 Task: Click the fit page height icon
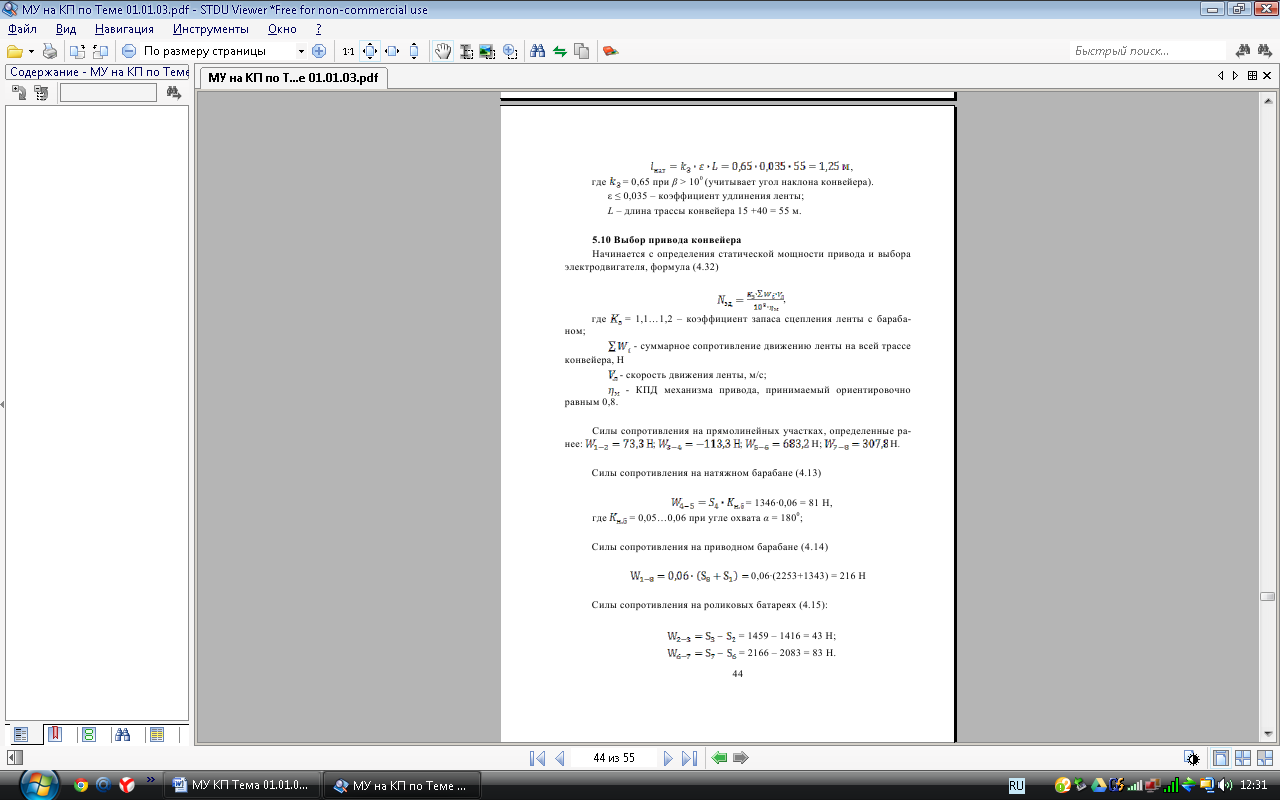414,51
